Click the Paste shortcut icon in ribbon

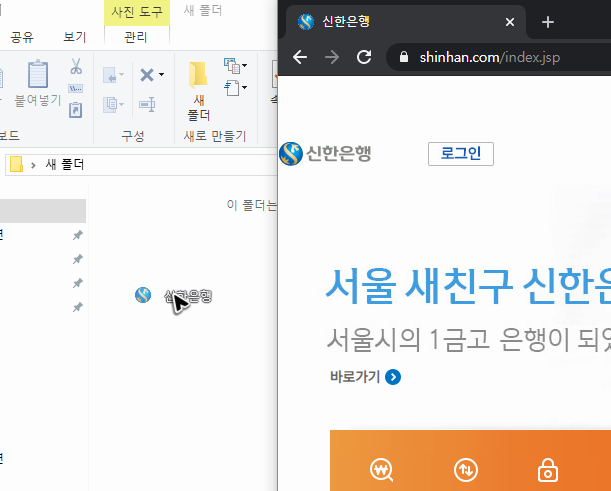(76, 110)
